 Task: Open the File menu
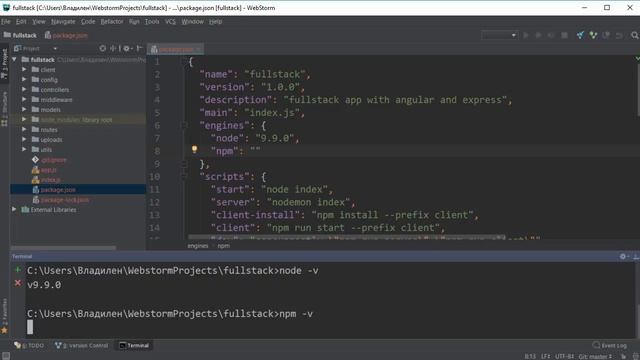pyautogui.click(x=6, y=21)
